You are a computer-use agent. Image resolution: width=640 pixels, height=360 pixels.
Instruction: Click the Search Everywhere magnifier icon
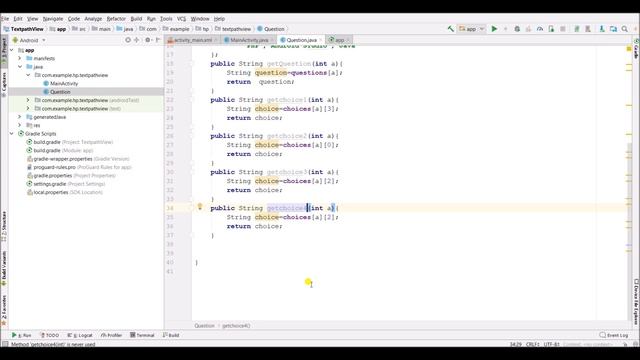(625, 29)
